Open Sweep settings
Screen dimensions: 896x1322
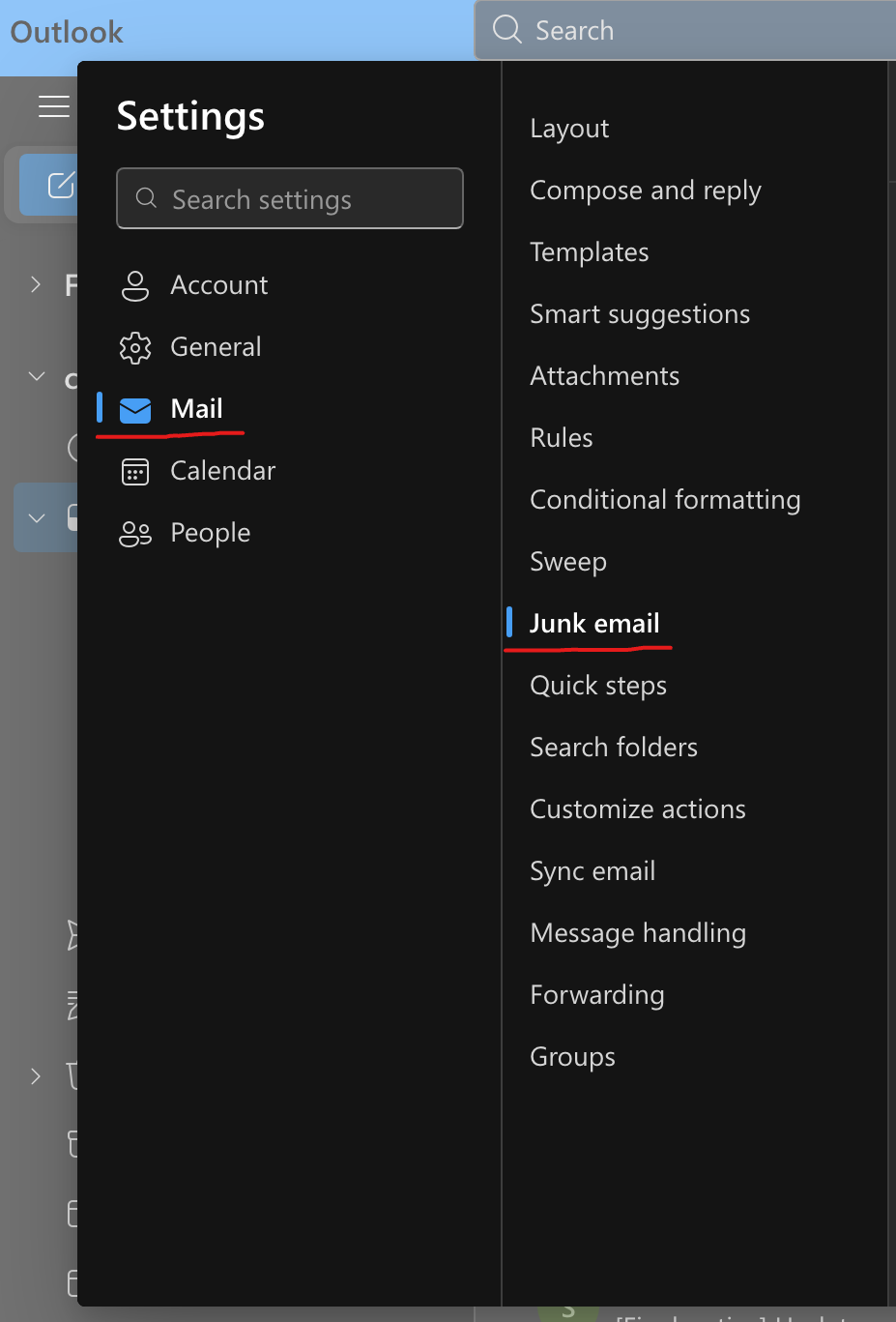tap(568, 562)
